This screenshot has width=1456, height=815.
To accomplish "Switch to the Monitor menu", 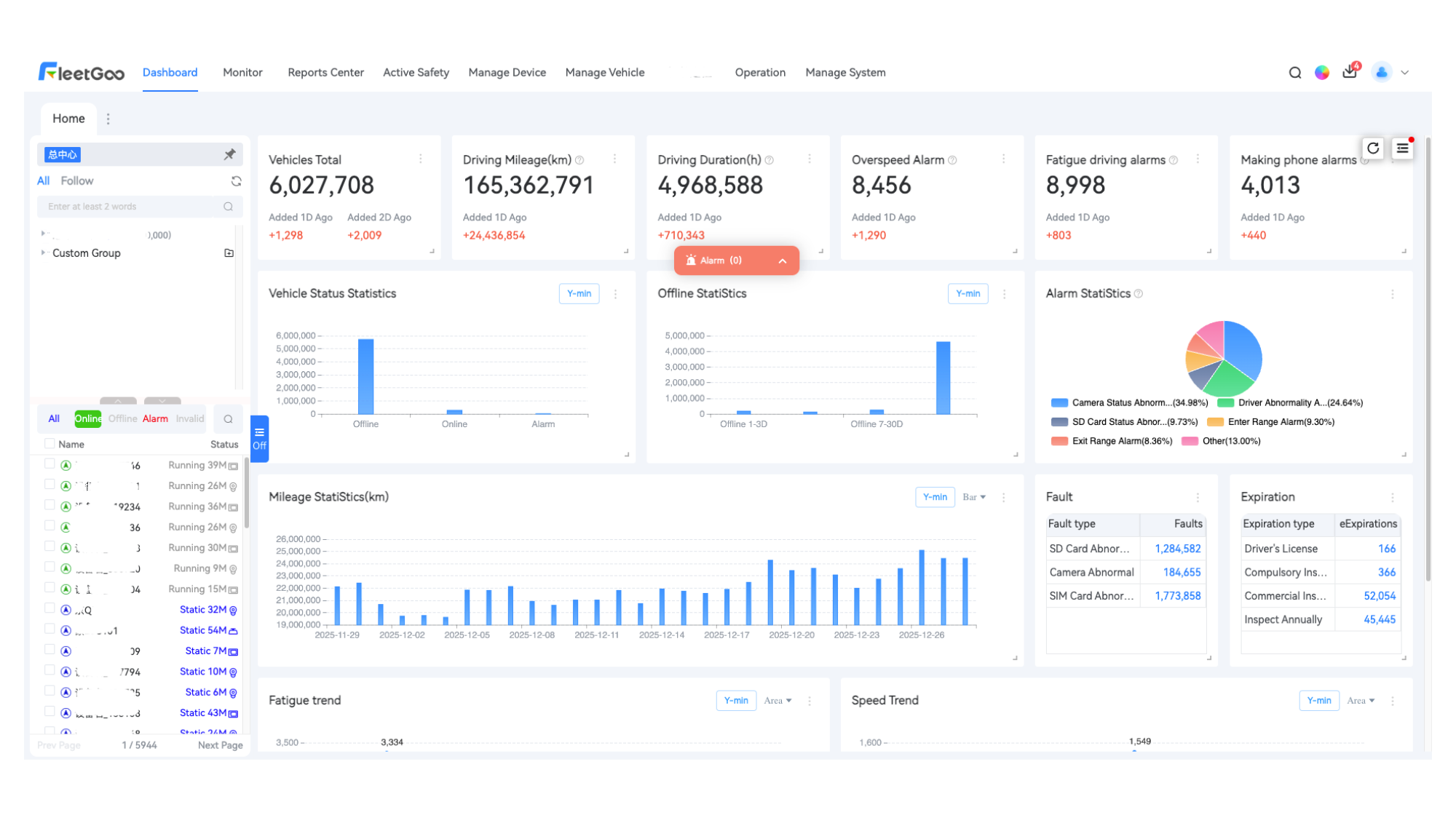I will point(242,72).
